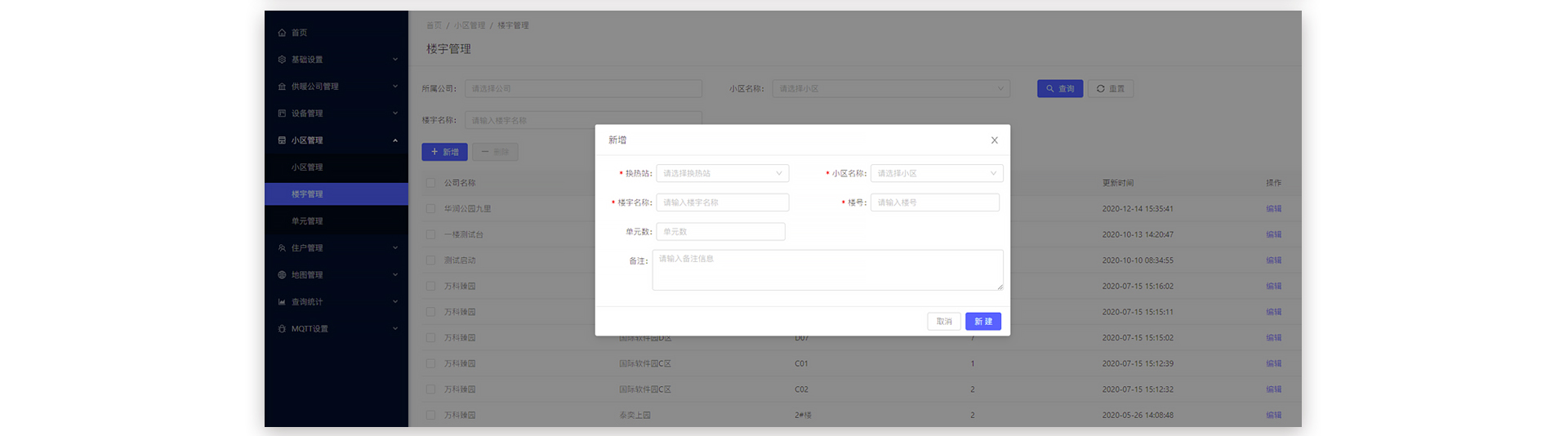Click the 供暖公司管理 building icon
1568x436 pixels.
[282, 87]
